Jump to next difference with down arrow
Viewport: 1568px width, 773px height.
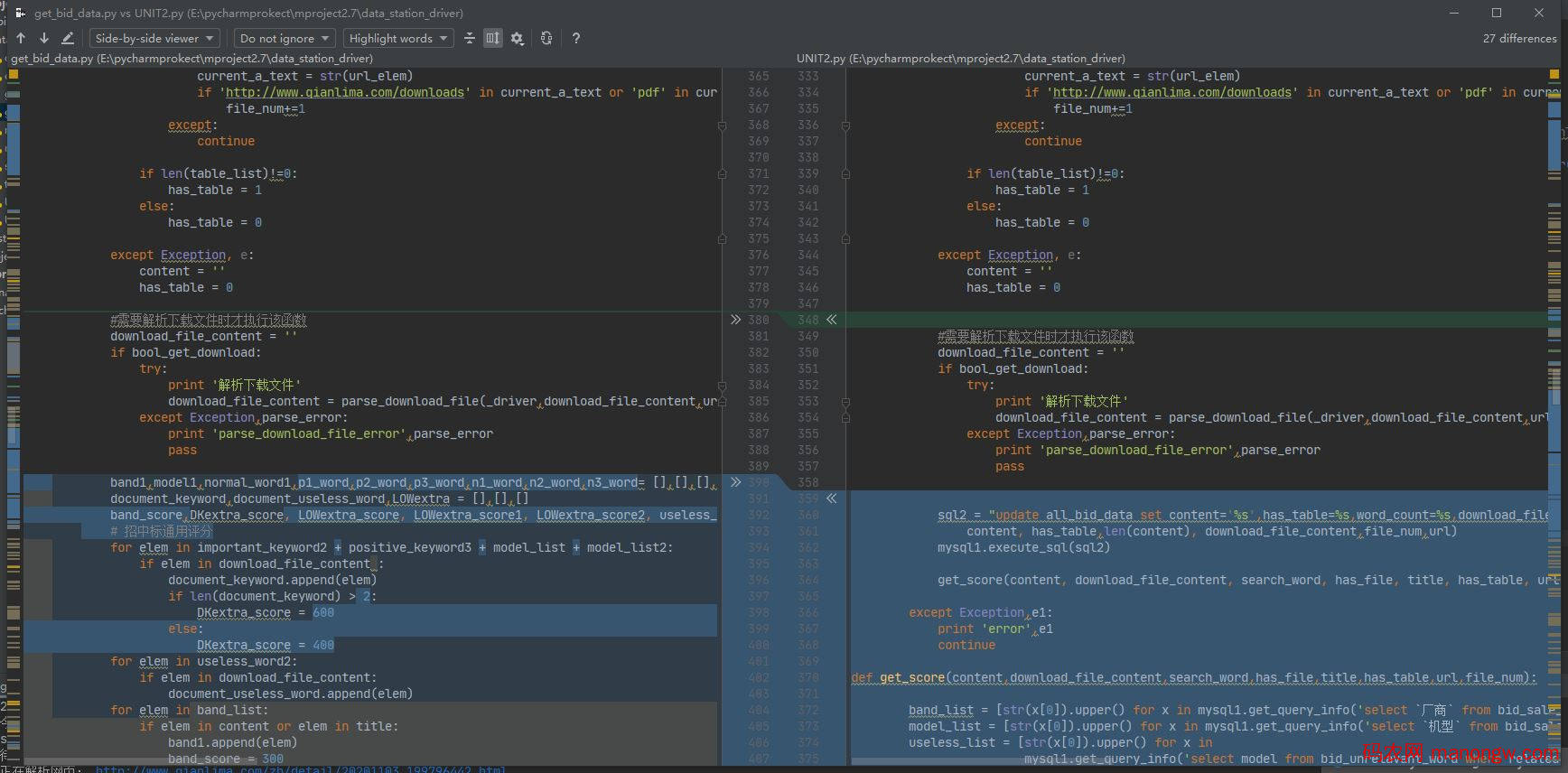(43, 38)
